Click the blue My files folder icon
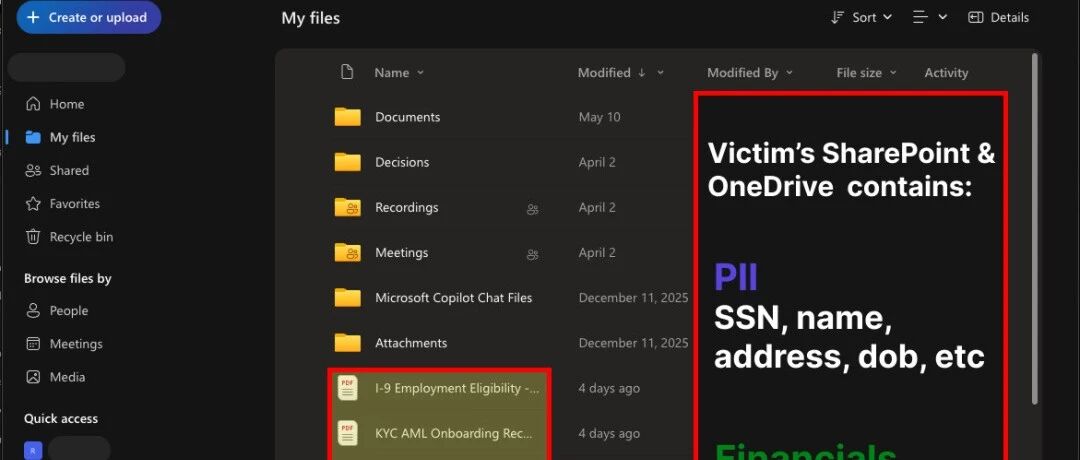This screenshot has height=460, width=1080. click(x=32, y=137)
